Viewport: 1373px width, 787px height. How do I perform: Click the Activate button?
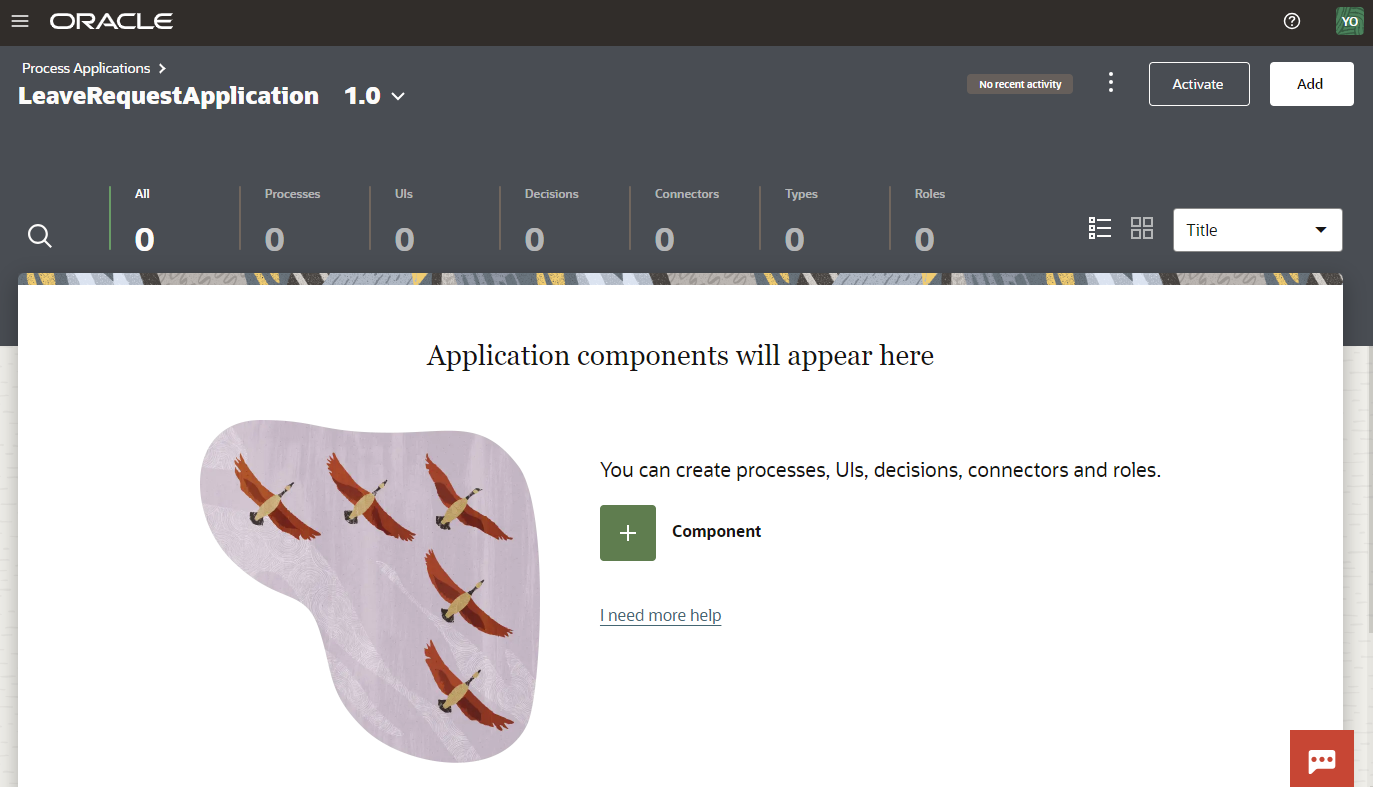click(x=1198, y=84)
